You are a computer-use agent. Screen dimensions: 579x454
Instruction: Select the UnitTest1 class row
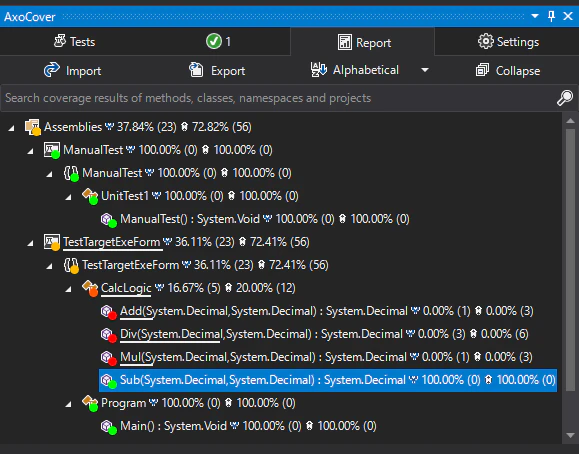coord(199,196)
